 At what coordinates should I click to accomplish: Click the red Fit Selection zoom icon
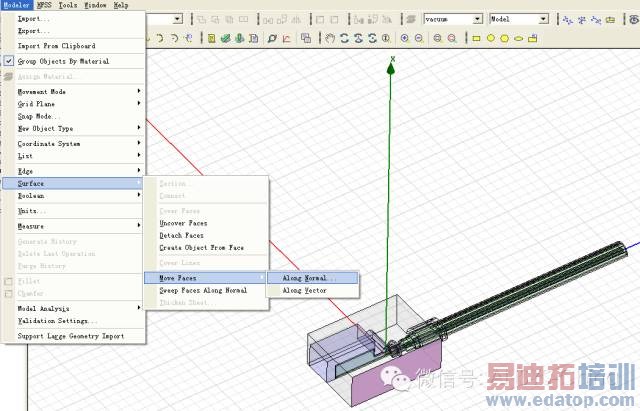click(452, 38)
